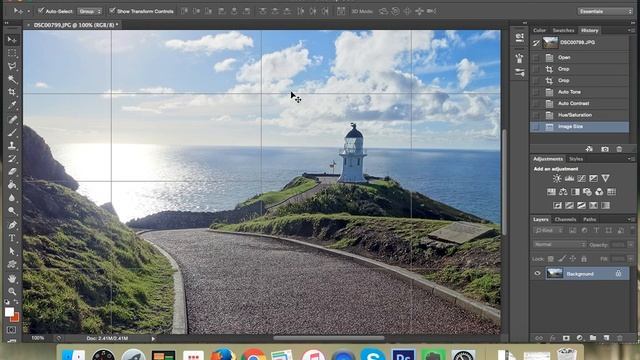Viewport: 640px width, 360px height.
Task: Select the History Brush tool
Action: click(x=12, y=158)
